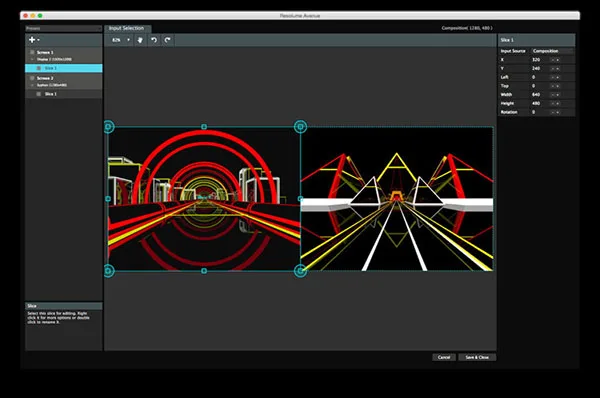Click the left edge midpoint handle
The width and height of the screenshot is (600, 398).
[x=108, y=199]
